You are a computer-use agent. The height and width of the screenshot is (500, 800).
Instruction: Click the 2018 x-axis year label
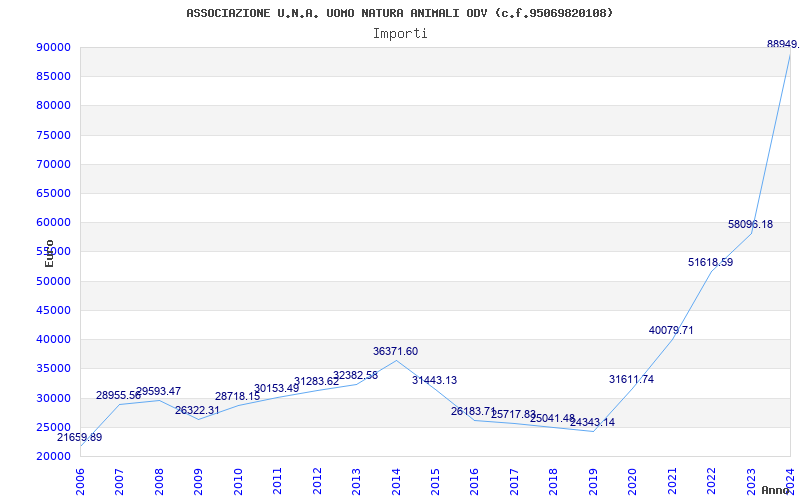coord(554,482)
